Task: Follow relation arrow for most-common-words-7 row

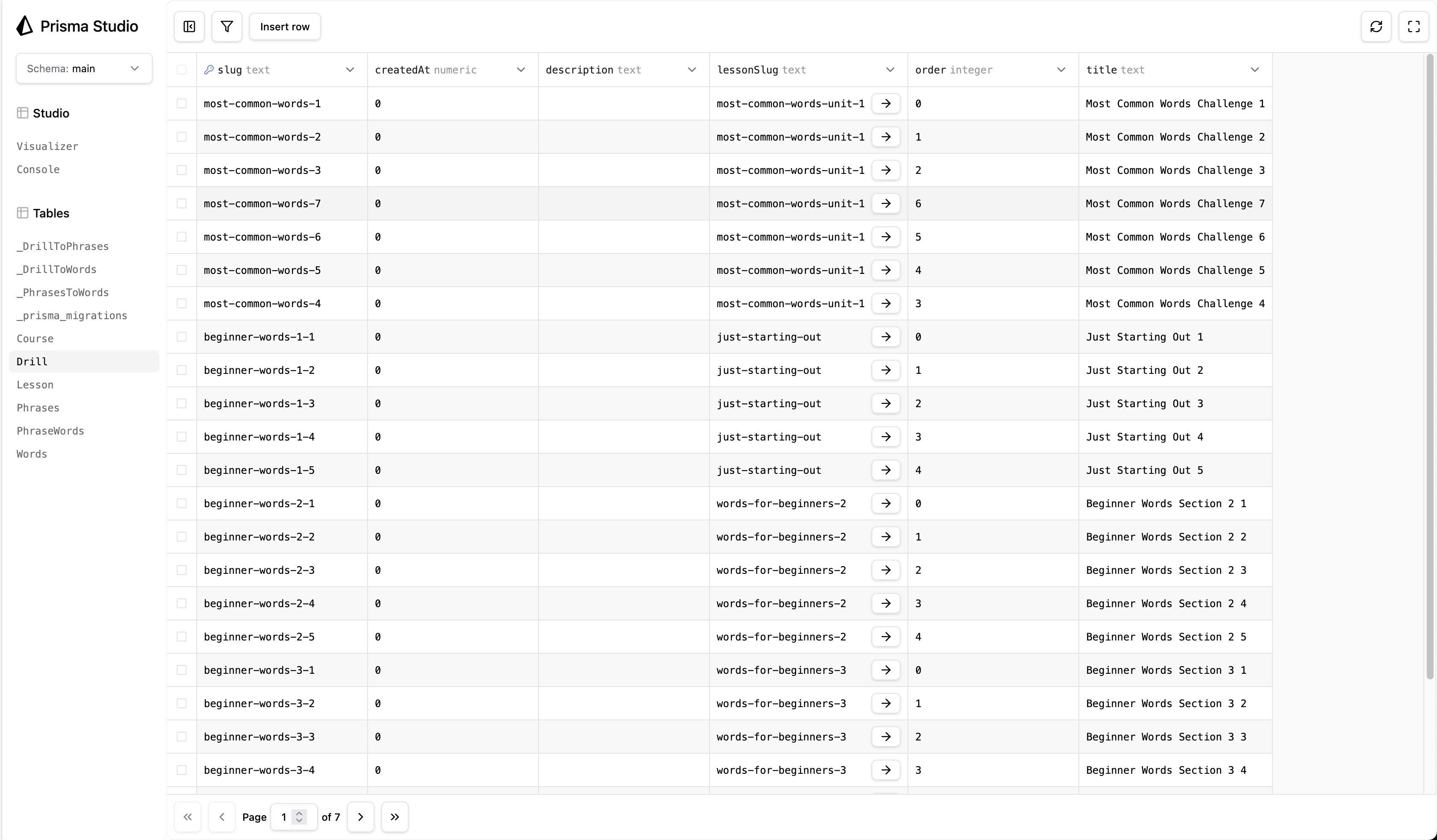Action: point(886,203)
